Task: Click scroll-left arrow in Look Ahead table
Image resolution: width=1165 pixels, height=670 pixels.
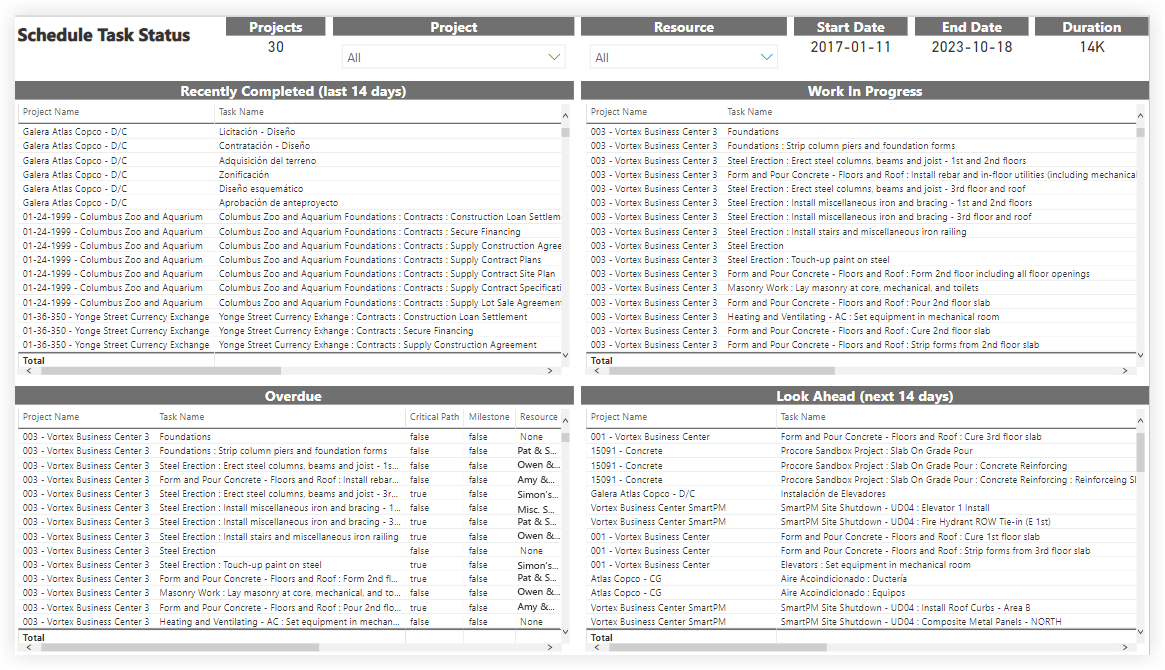Action: [x=597, y=647]
